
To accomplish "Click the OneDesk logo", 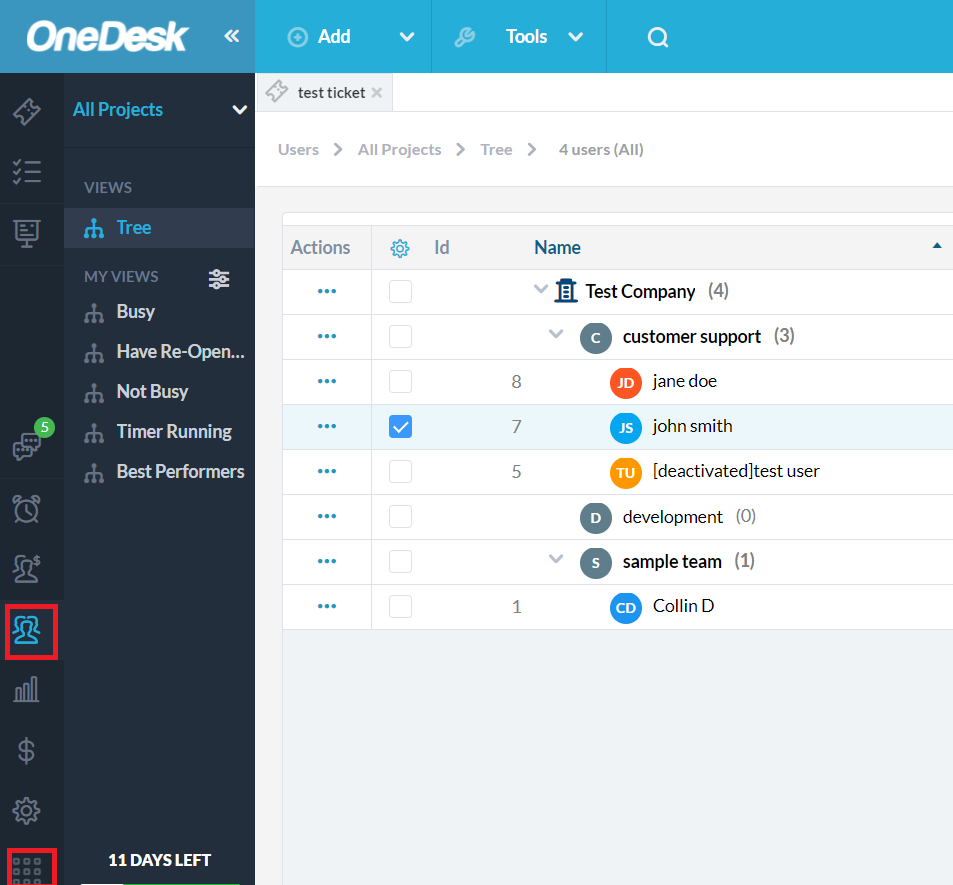I will 108,36.
